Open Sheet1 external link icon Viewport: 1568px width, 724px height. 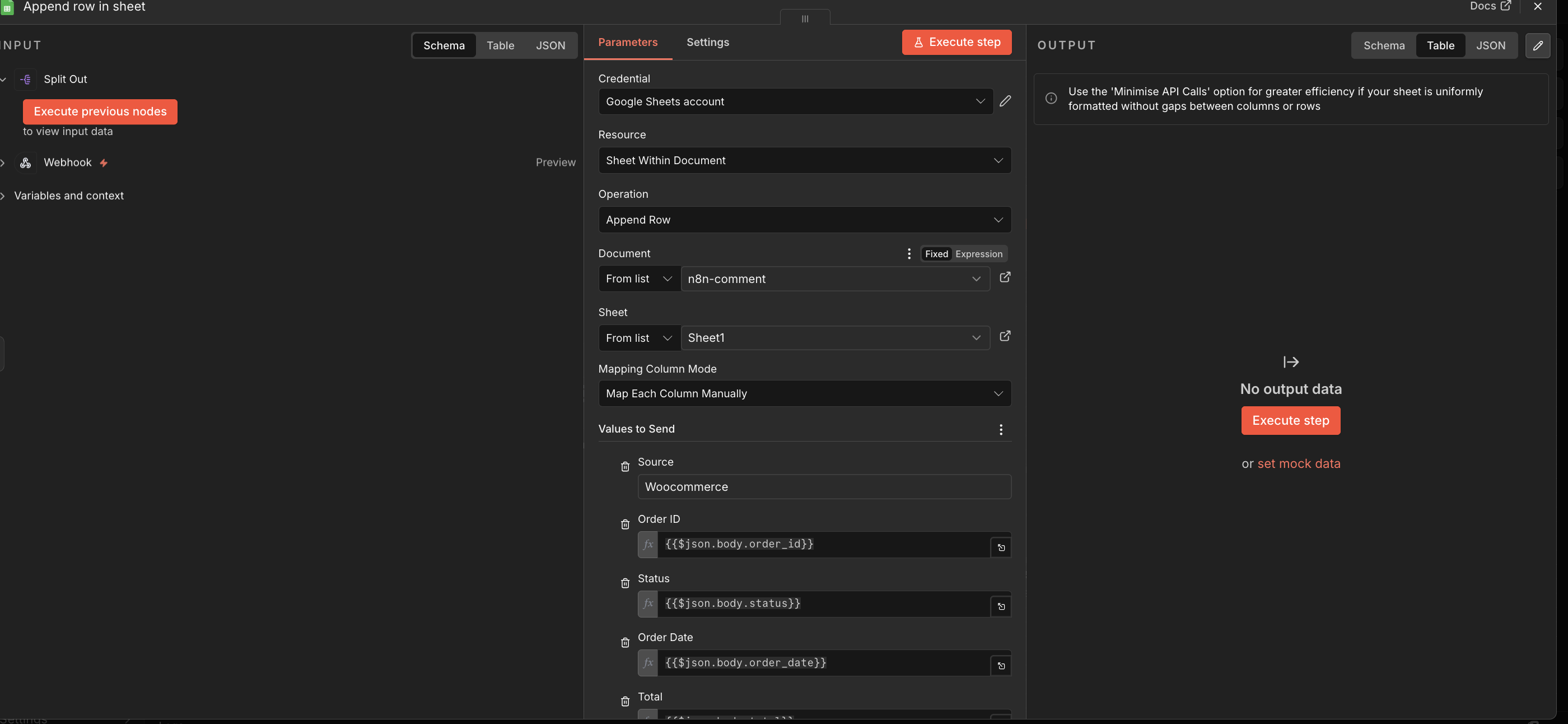pos(1005,336)
